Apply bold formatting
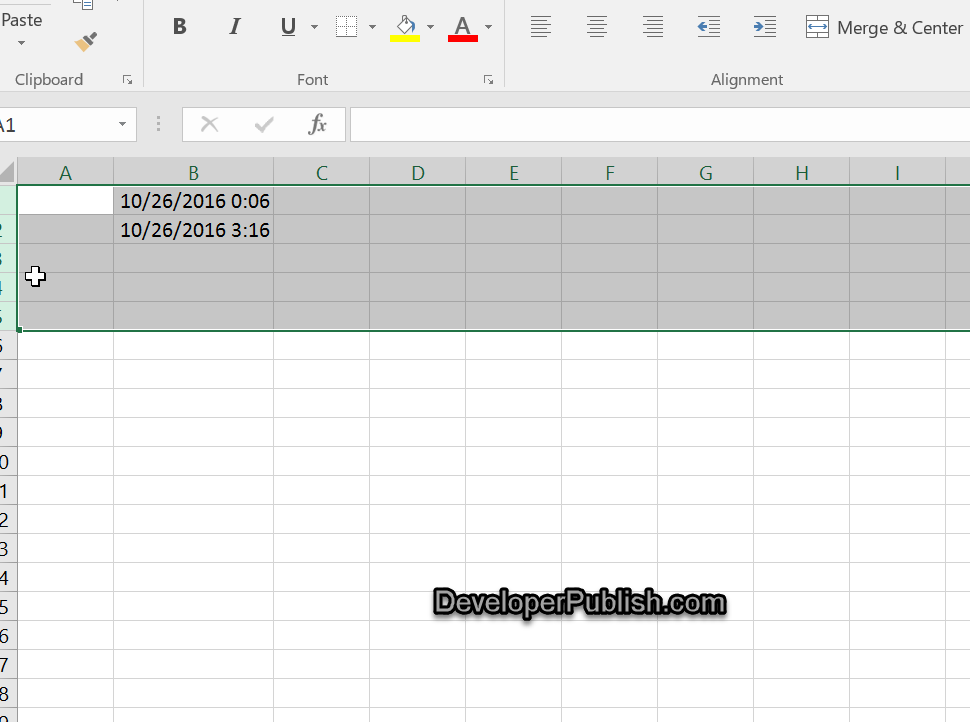This screenshot has height=722, width=970. 180,26
